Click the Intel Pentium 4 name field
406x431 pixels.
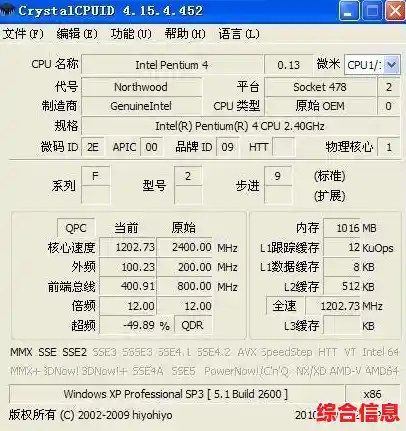tap(172, 65)
